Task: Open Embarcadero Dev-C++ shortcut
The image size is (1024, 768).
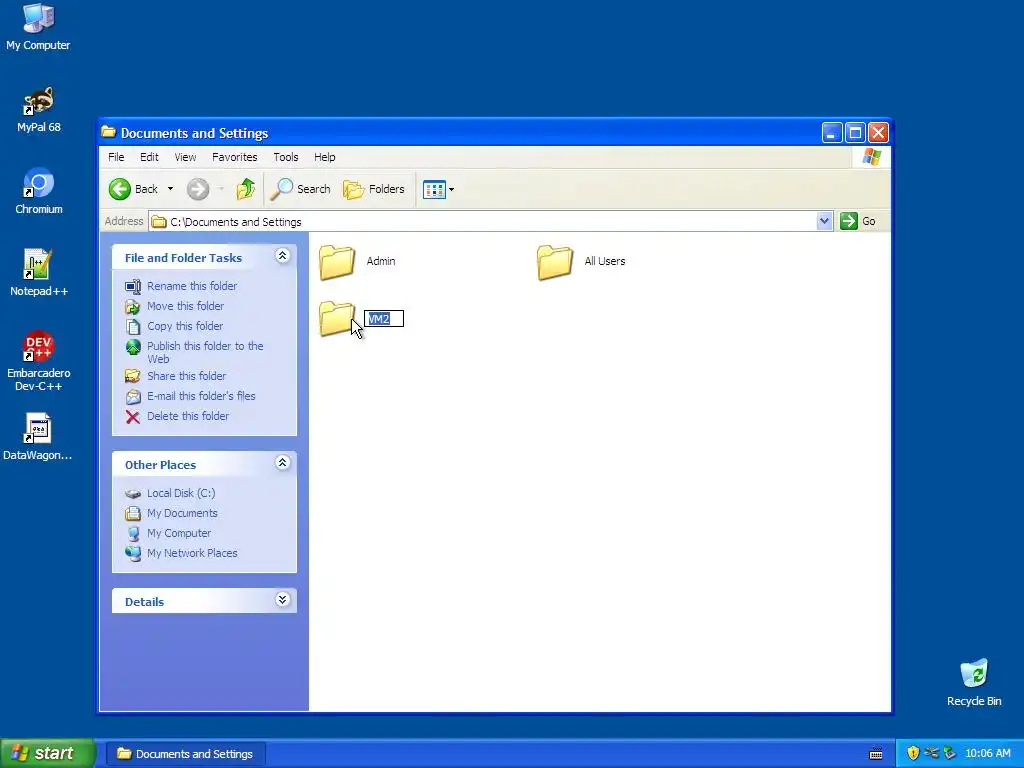Action: point(39,361)
